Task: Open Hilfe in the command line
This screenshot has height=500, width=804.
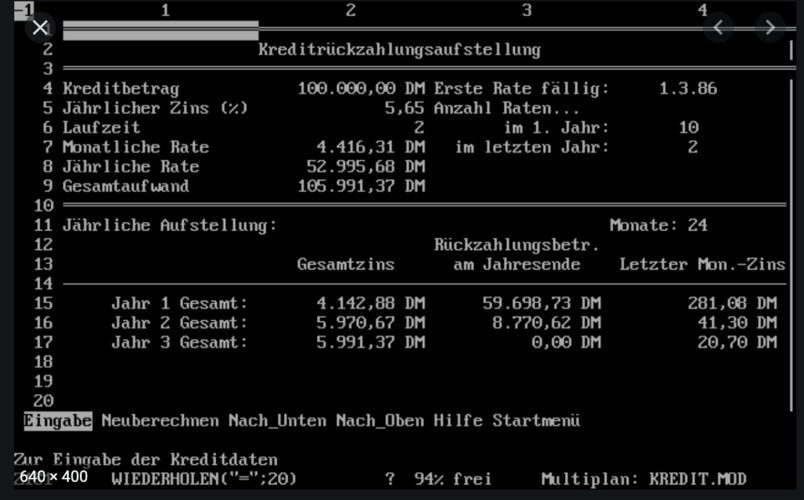Action: click(x=457, y=421)
